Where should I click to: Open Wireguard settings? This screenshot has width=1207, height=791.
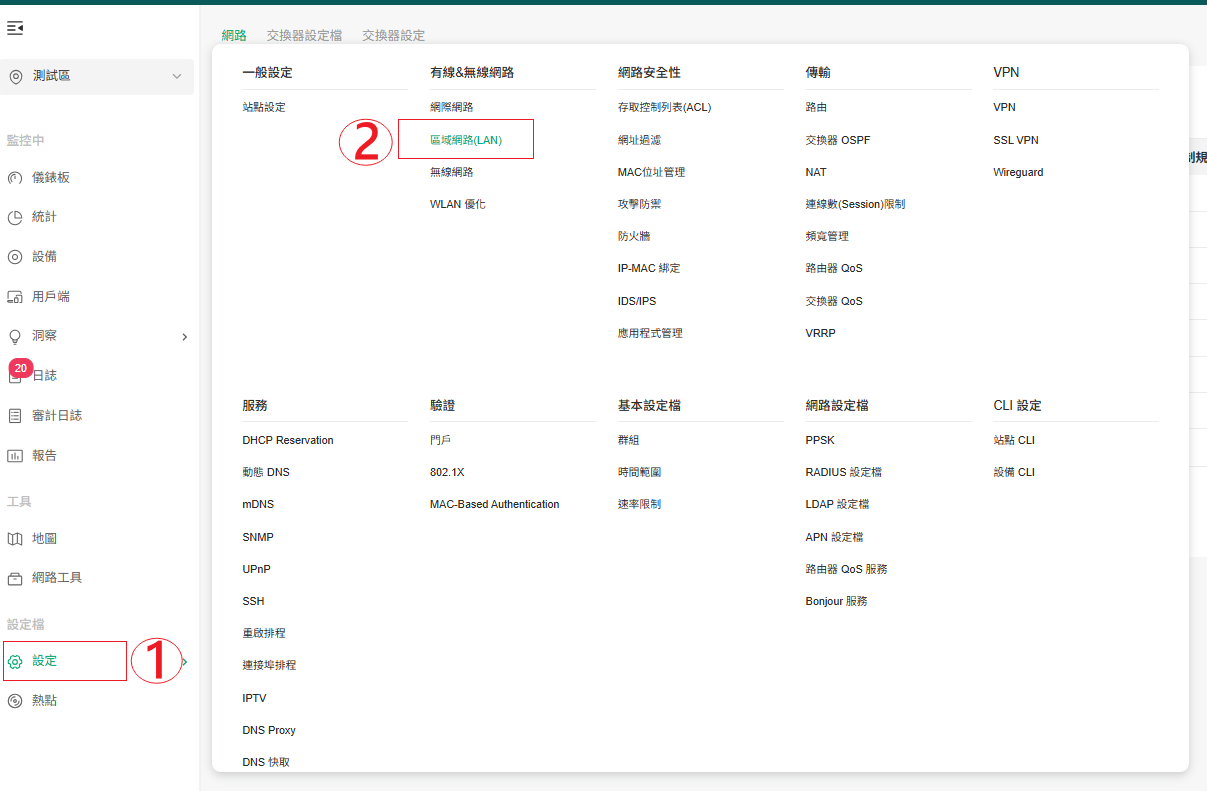click(x=1018, y=172)
